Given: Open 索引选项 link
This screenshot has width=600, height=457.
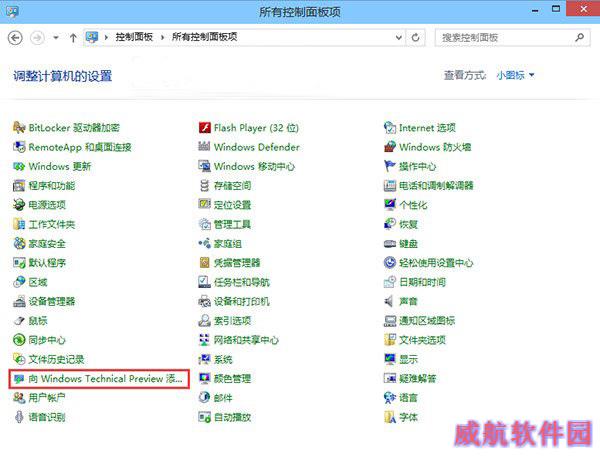Looking at the screenshot, I should click(232, 321).
